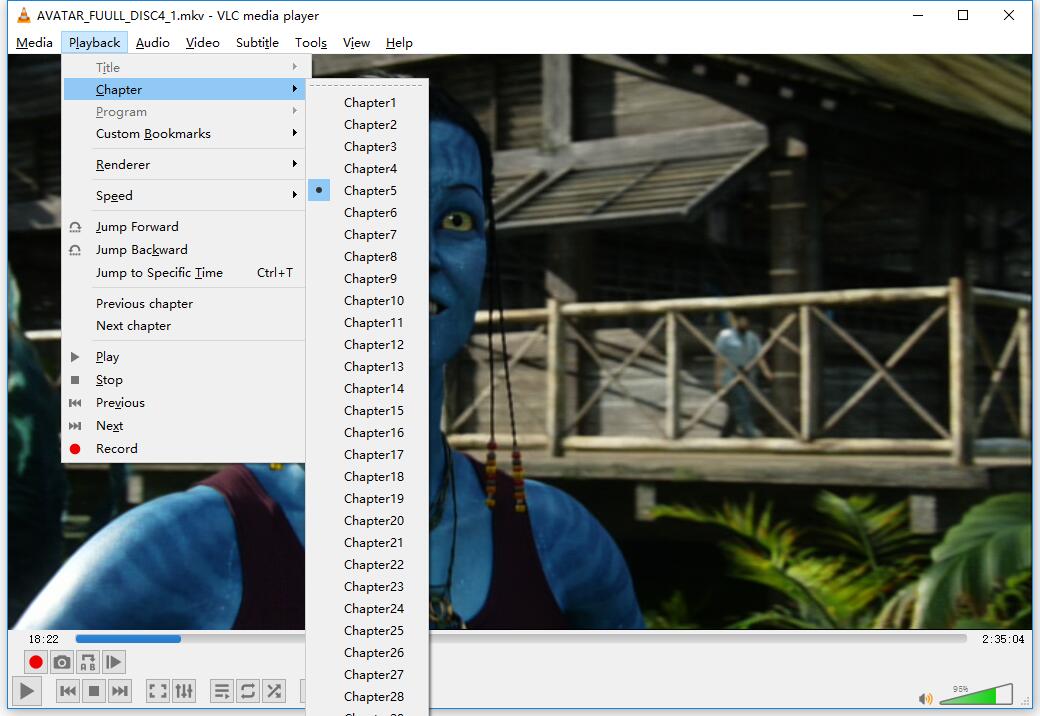Toggle loop mode with the repeat icon
Viewport: 1040px width, 716px height.
(x=248, y=691)
